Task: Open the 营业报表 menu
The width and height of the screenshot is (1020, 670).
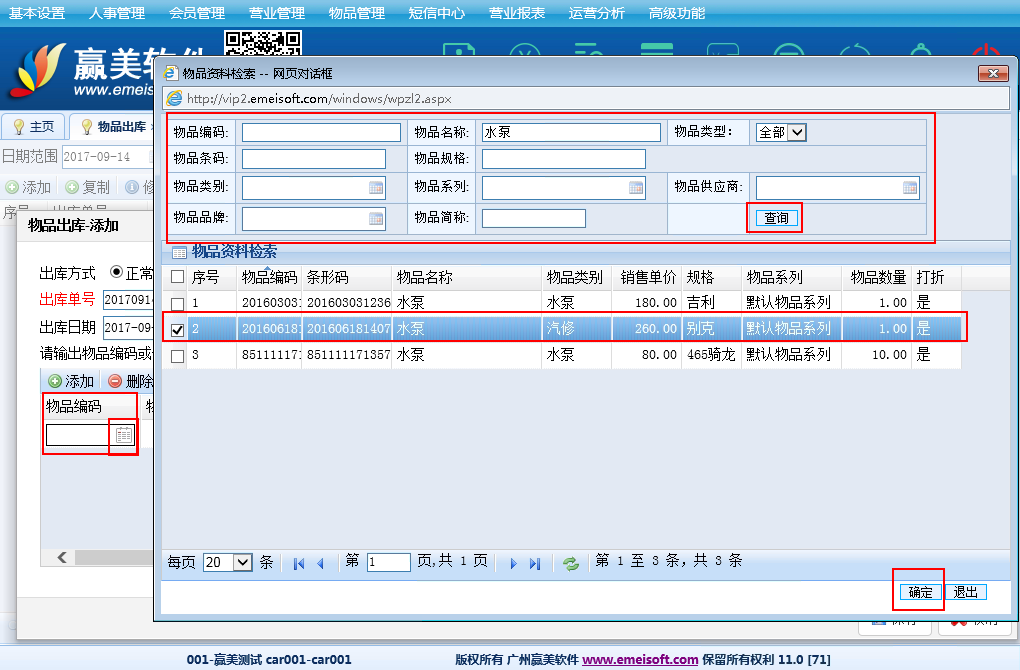Action: point(517,13)
